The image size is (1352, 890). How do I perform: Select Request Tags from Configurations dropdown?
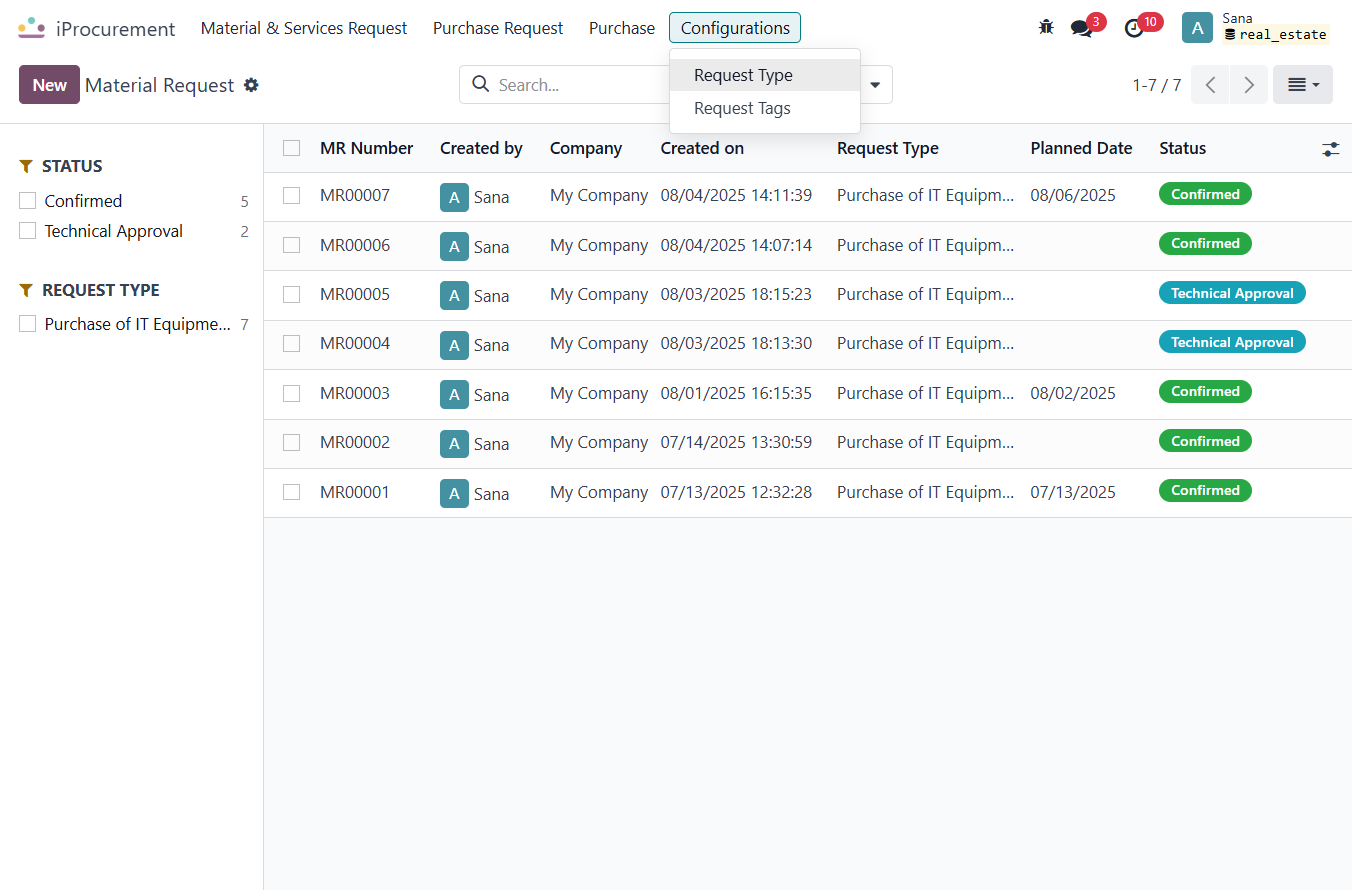[x=765, y=108]
